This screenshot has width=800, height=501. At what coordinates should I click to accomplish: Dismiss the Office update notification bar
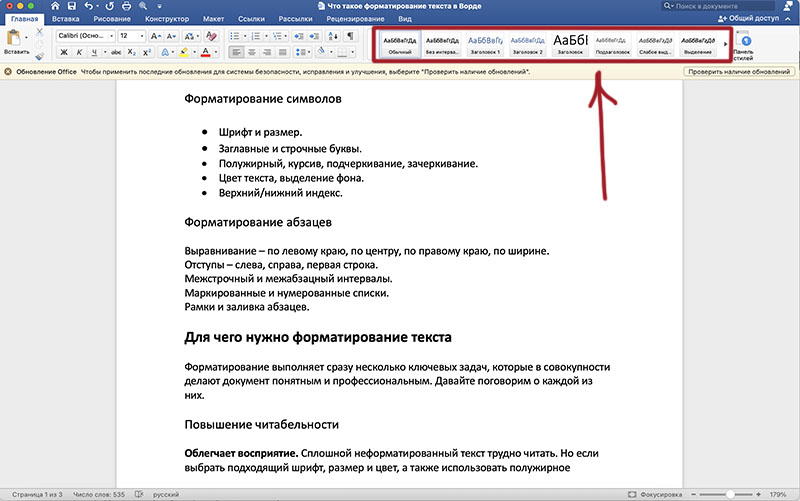(8, 72)
